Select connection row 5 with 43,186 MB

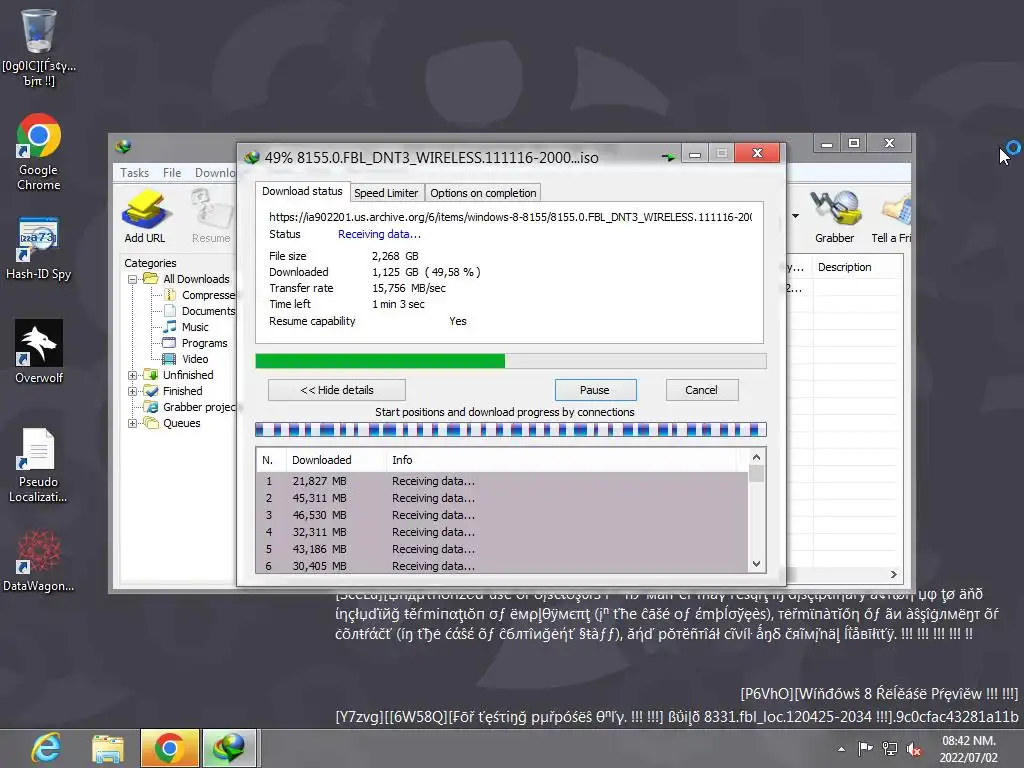tap(502, 549)
